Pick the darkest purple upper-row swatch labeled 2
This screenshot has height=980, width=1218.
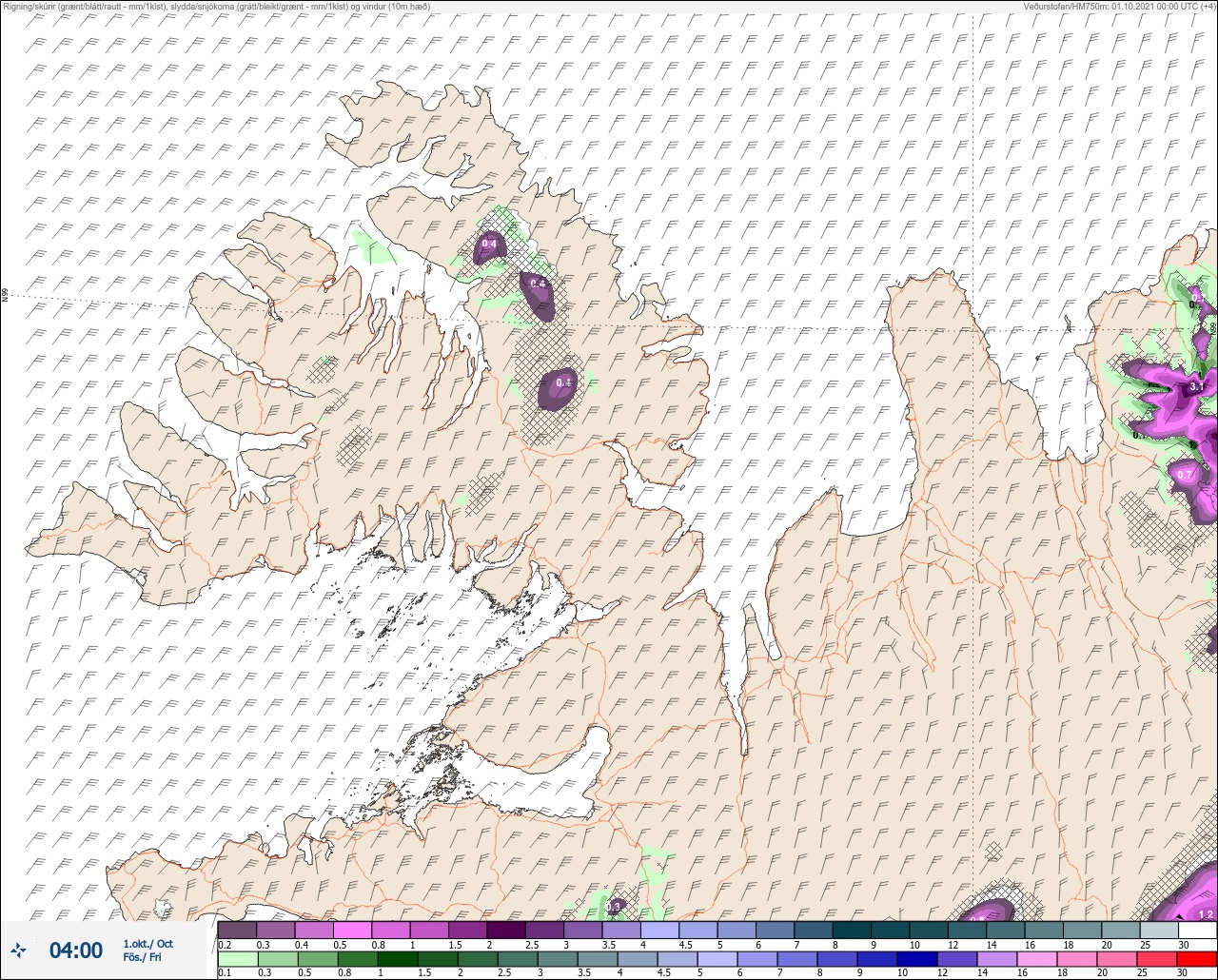click(x=505, y=930)
